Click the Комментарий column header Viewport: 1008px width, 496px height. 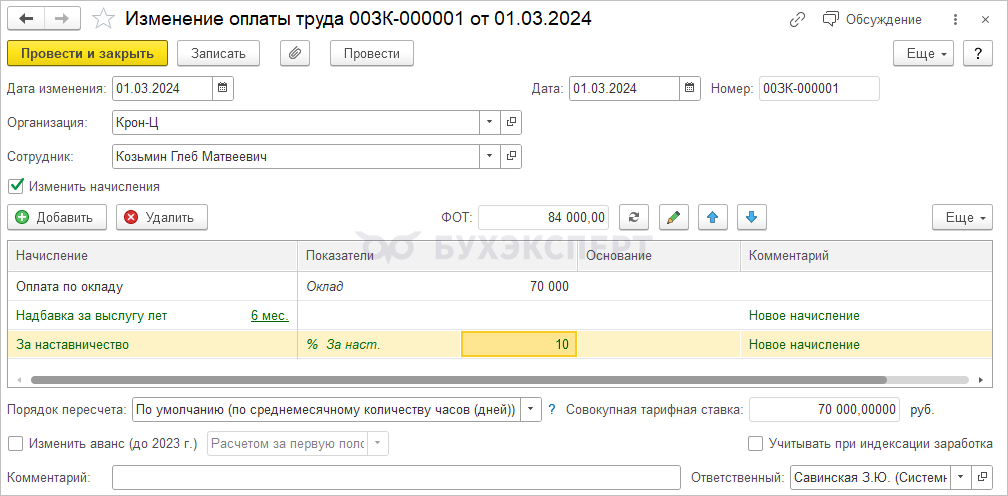(865, 256)
